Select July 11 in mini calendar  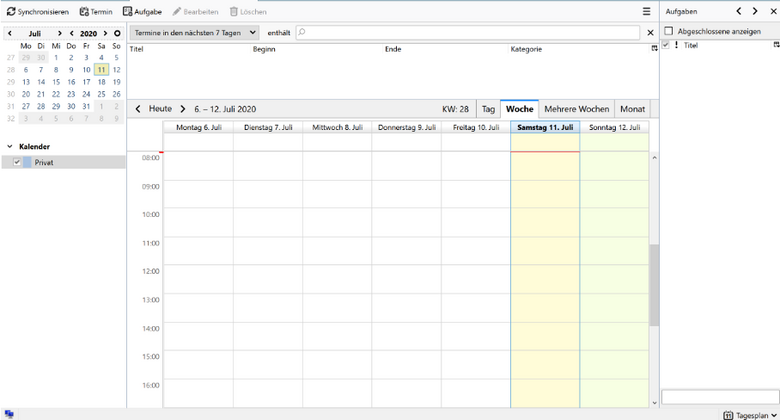101,70
